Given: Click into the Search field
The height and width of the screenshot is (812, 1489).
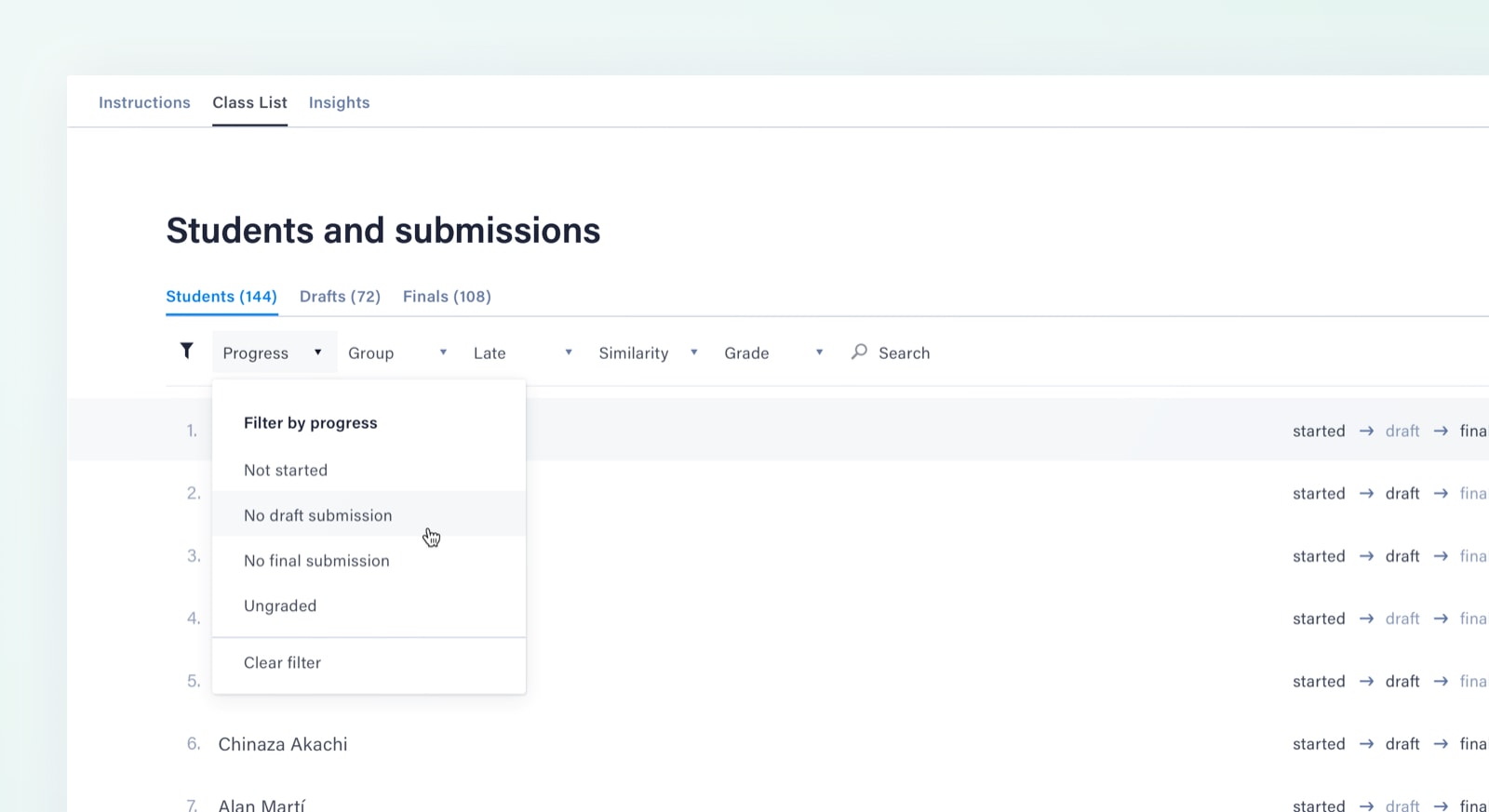Looking at the screenshot, I should point(904,353).
